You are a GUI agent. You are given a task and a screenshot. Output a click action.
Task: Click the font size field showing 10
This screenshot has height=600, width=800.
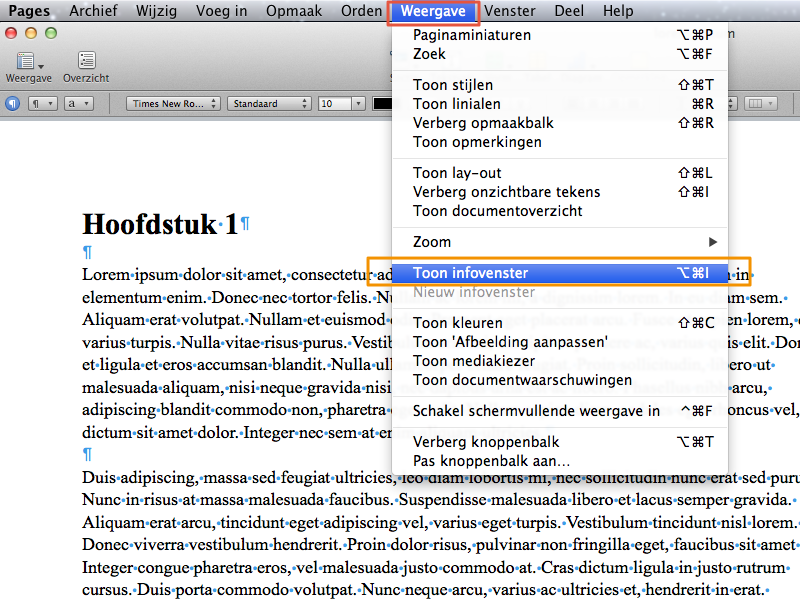pyautogui.click(x=335, y=104)
